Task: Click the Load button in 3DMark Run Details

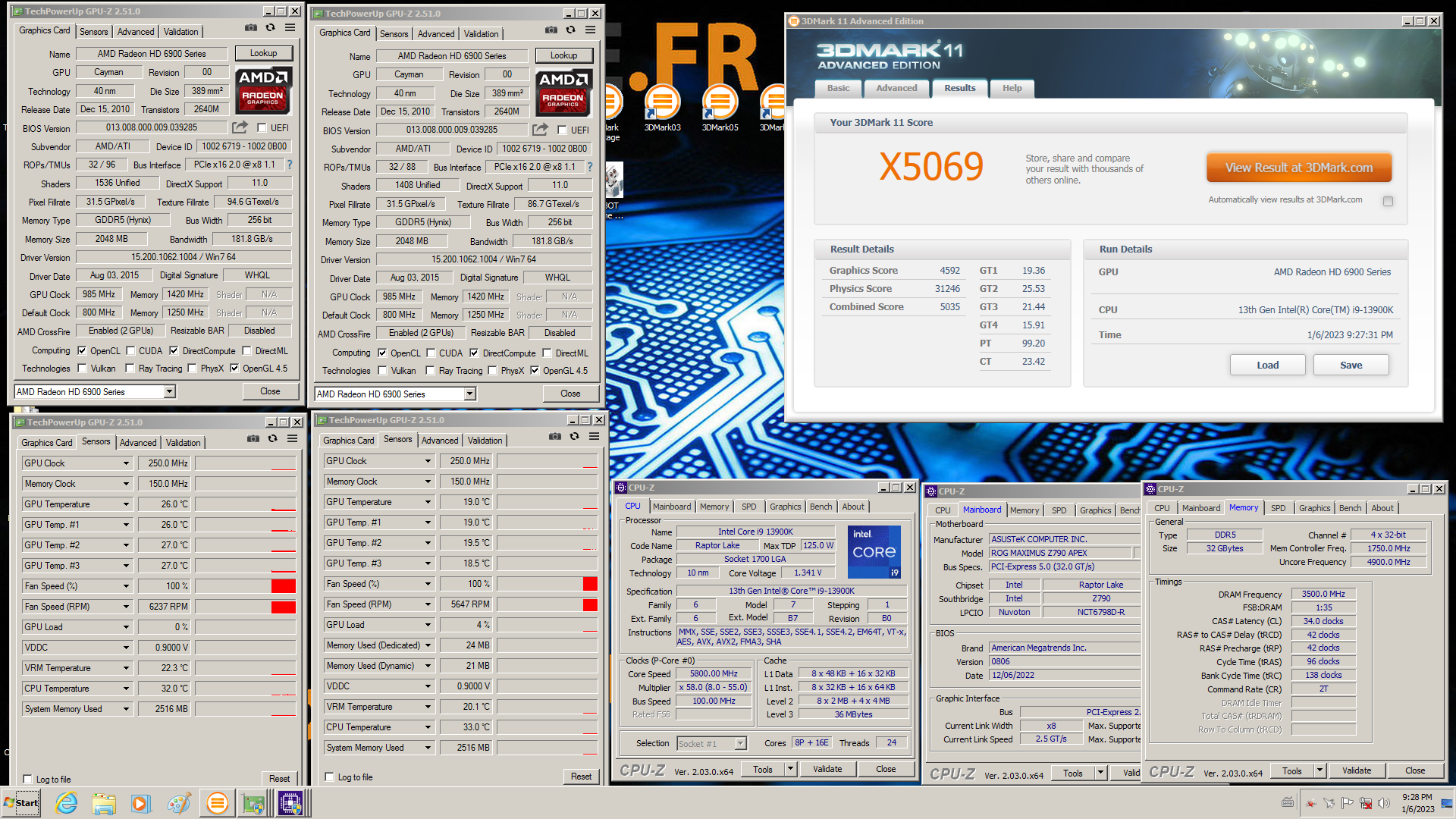Action: (x=1267, y=365)
